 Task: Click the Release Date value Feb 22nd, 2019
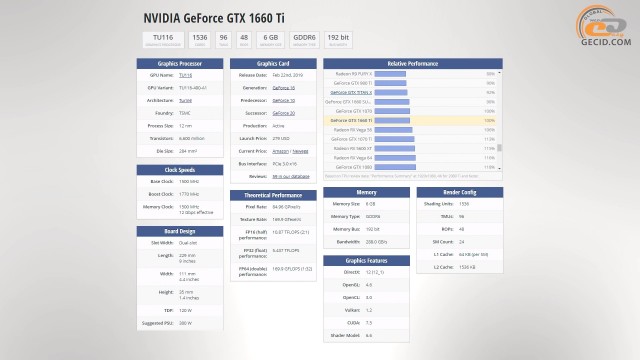(x=288, y=76)
